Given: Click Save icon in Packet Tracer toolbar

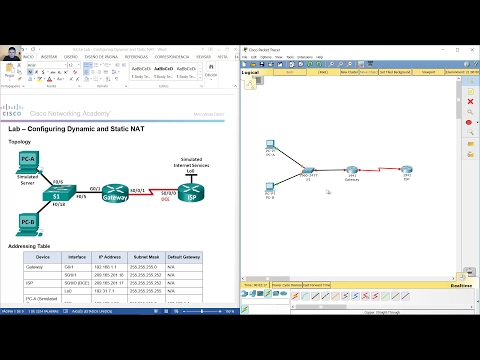Looking at the screenshot, I should [262, 64].
